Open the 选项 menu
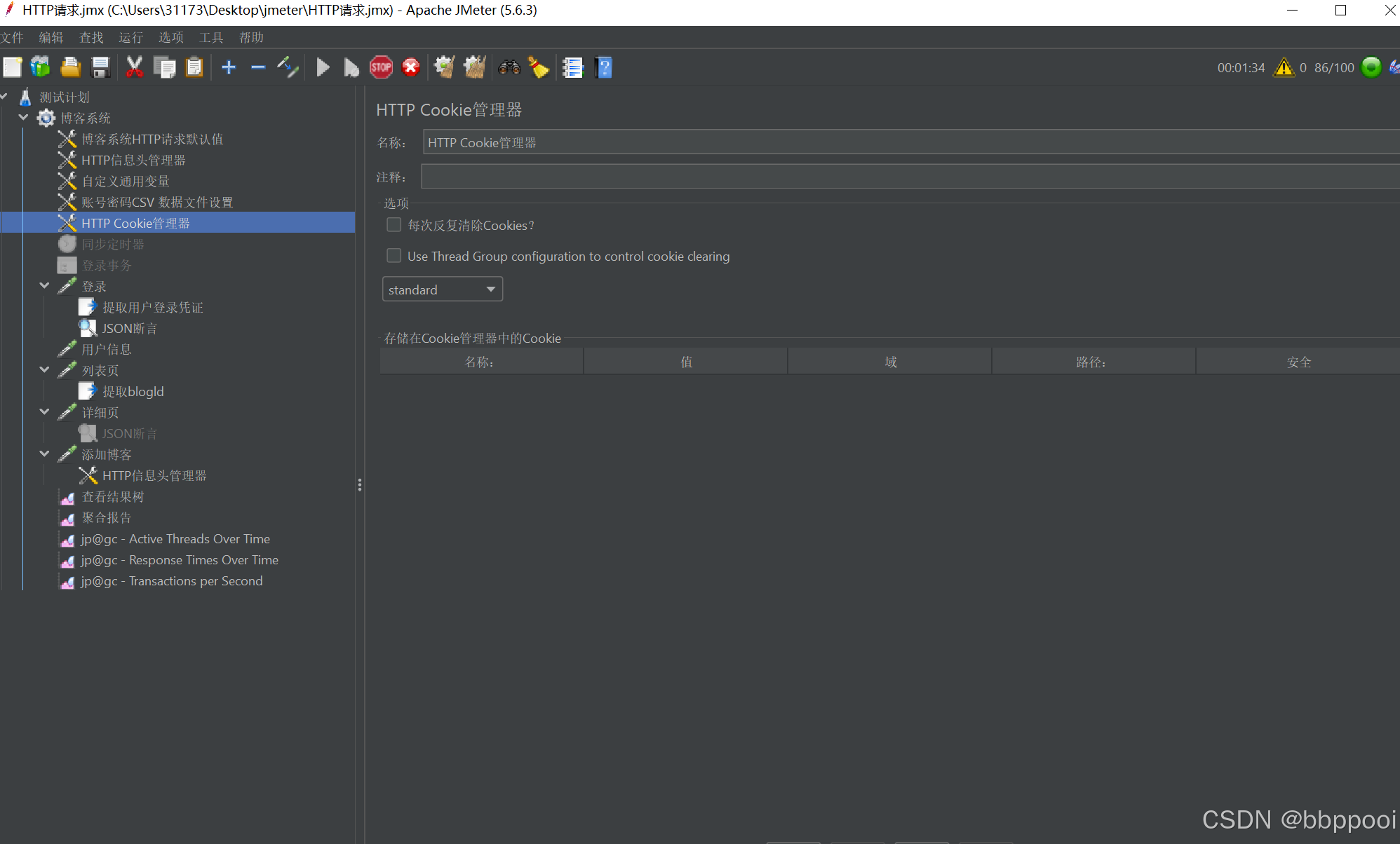Image resolution: width=1400 pixels, height=844 pixels. [170, 37]
